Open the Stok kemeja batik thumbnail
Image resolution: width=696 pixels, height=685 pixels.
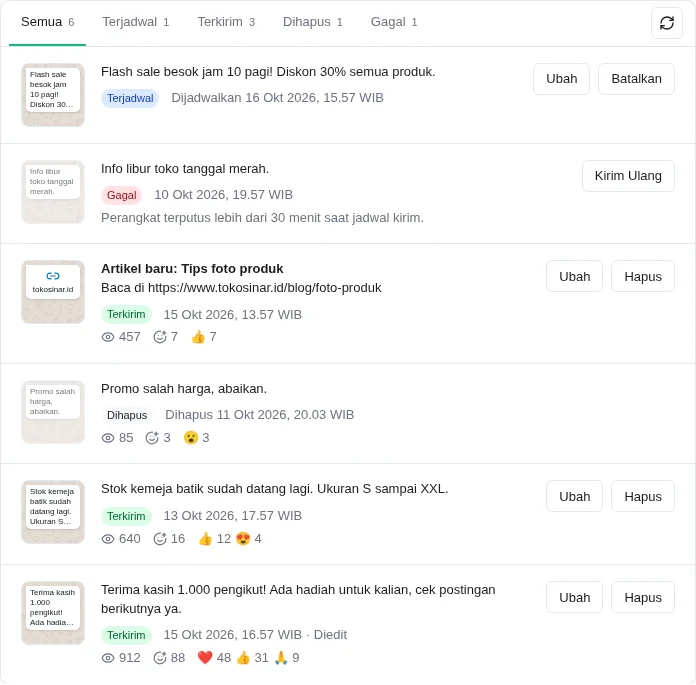53,512
